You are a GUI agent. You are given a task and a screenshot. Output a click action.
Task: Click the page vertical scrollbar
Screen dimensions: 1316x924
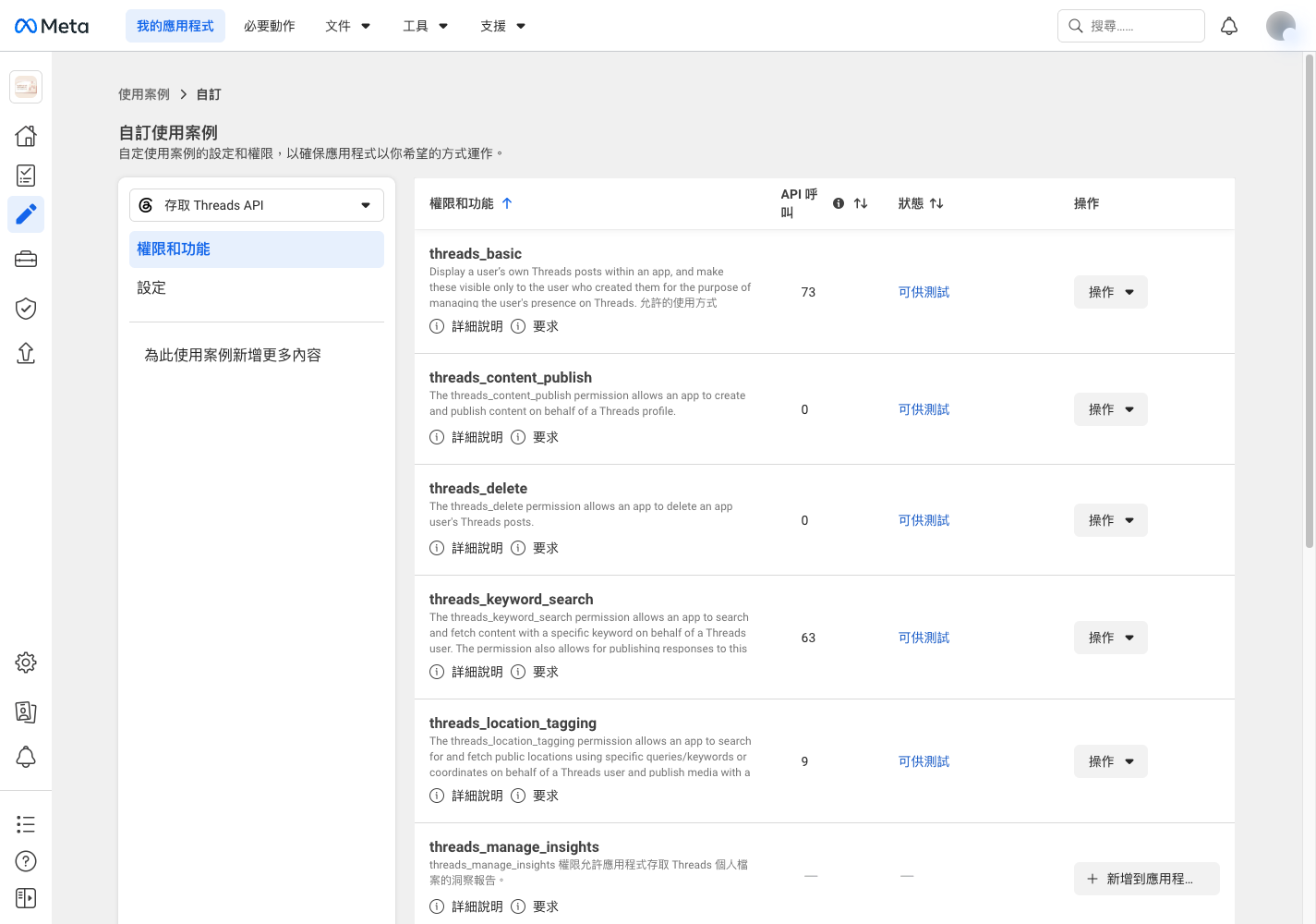pyautogui.click(x=1310, y=301)
